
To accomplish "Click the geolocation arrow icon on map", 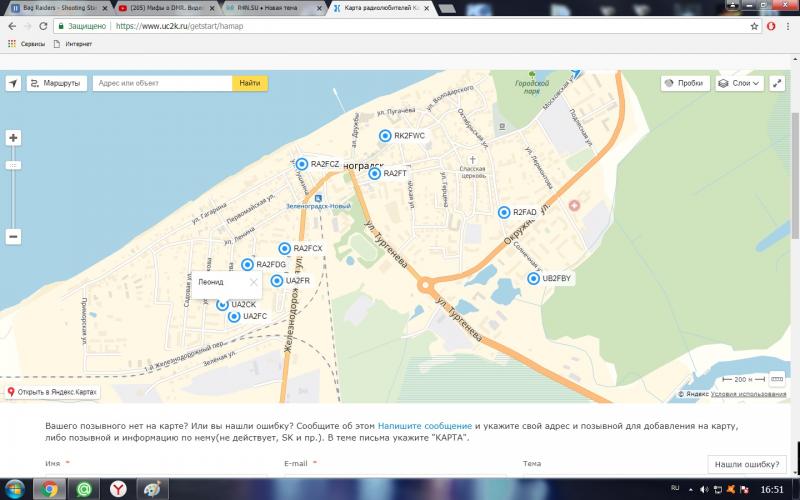I will click(x=13, y=84).
